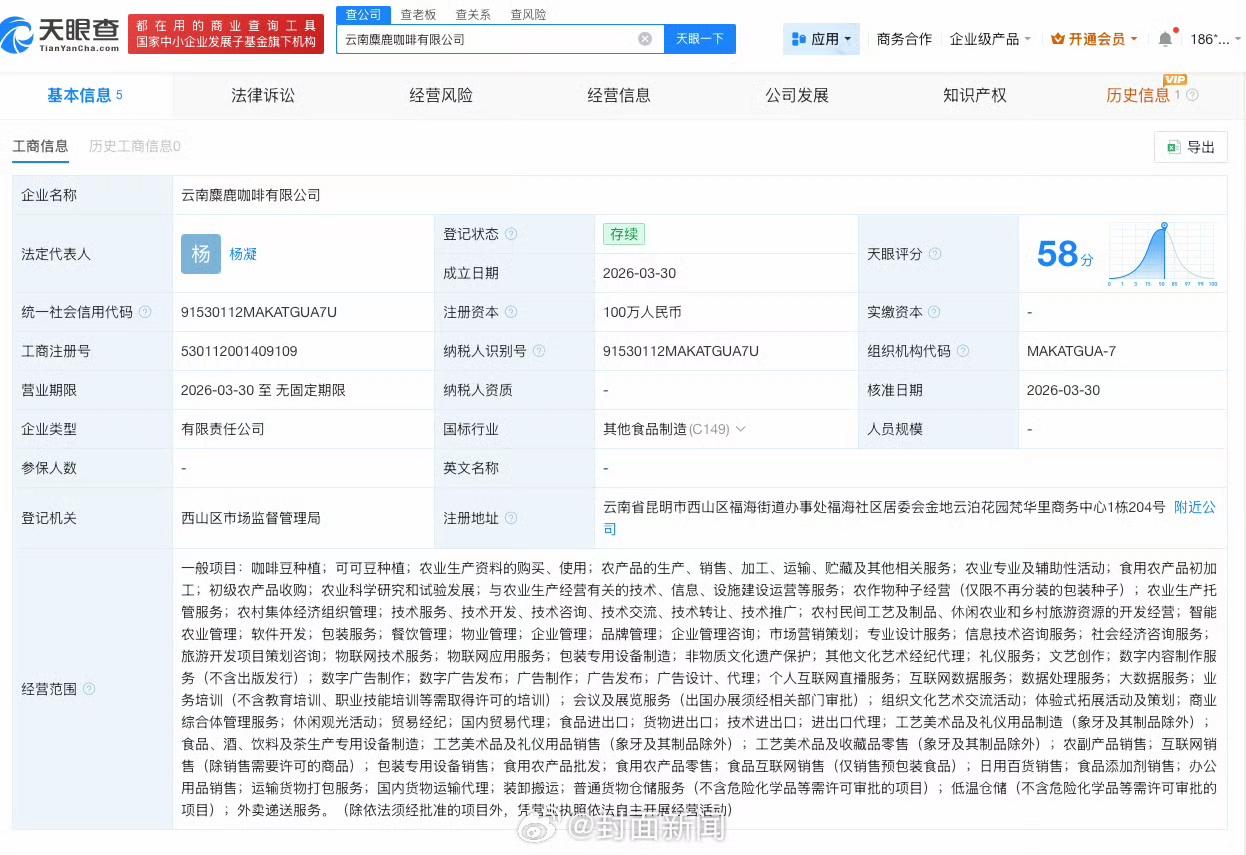Open legal representative 杨凝 link
This screenshot has height=855, width=1246.
click(x=243, y=254)
